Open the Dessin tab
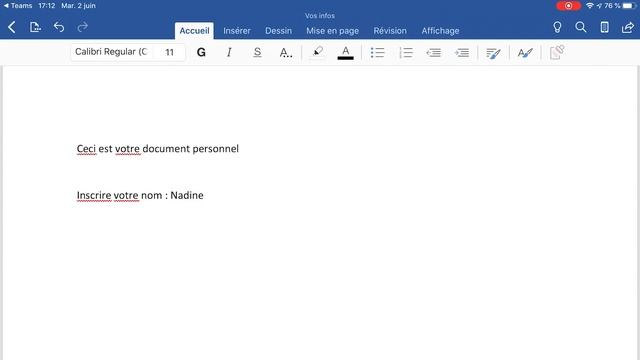 click(278, 31)
